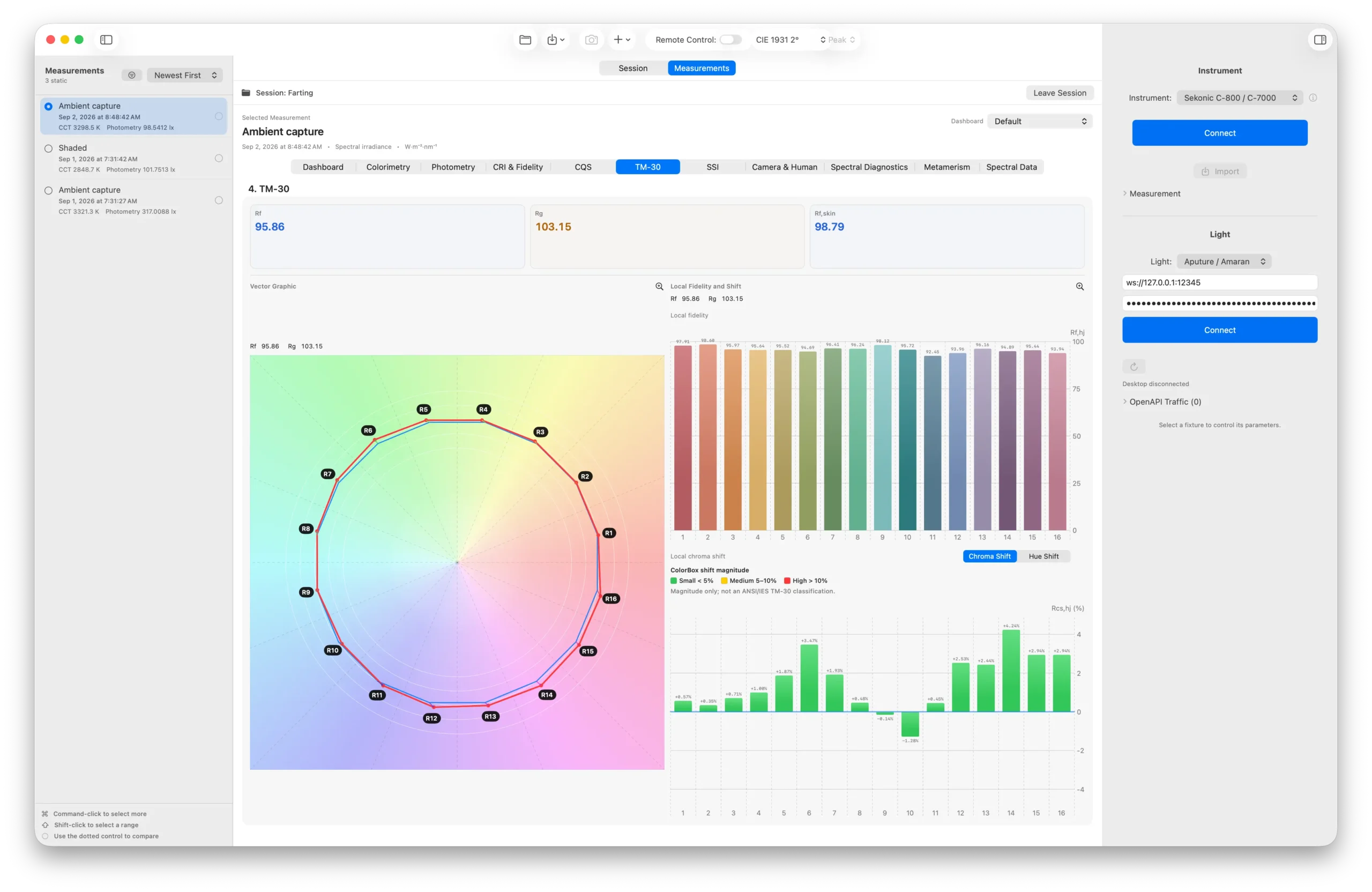Open the CRI & Fidelity tab
The height and width of the screenshot is (892, 1372).
[518, 167]
